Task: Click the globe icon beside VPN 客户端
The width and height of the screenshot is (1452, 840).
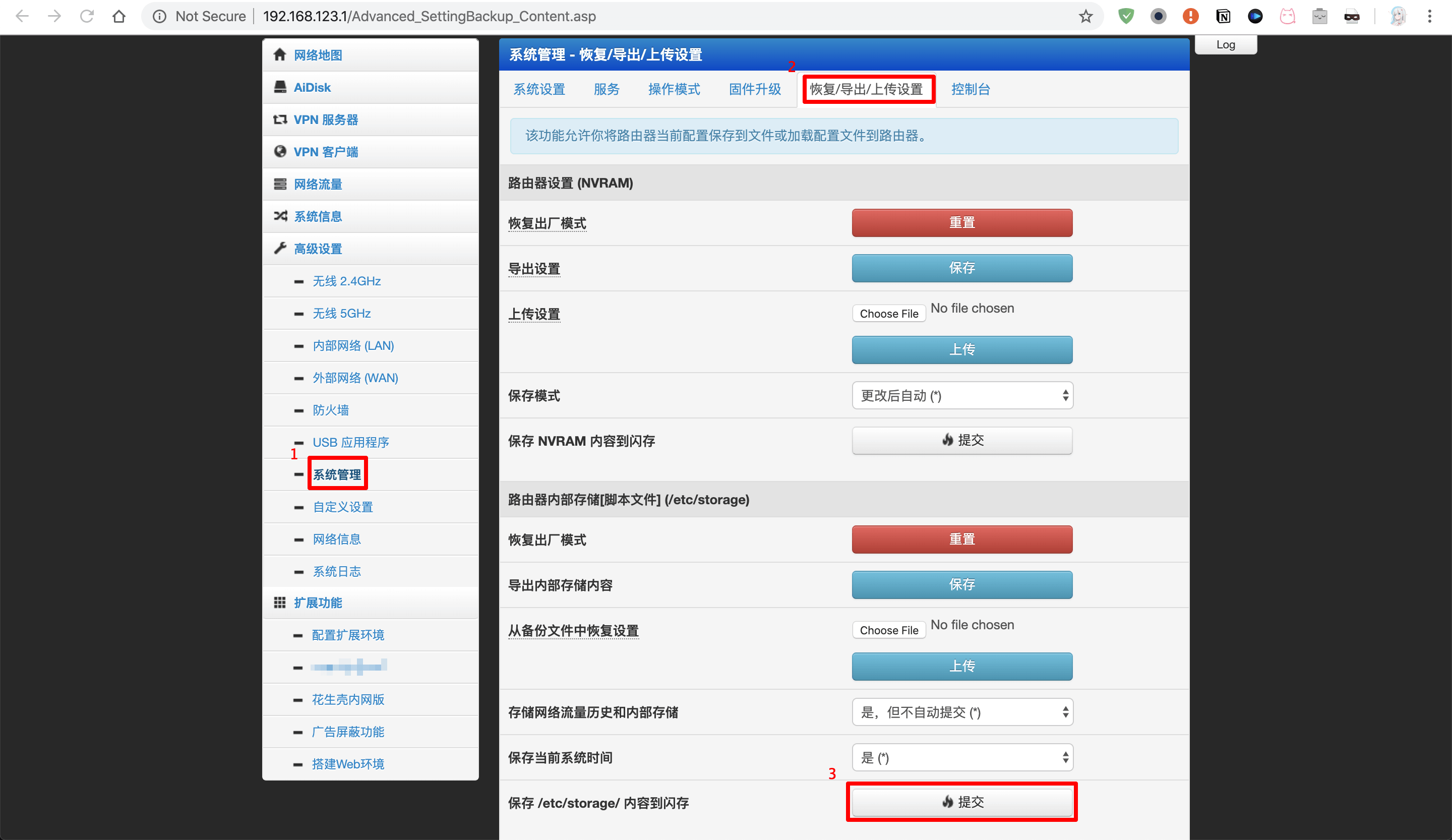Action: (280, 152)
